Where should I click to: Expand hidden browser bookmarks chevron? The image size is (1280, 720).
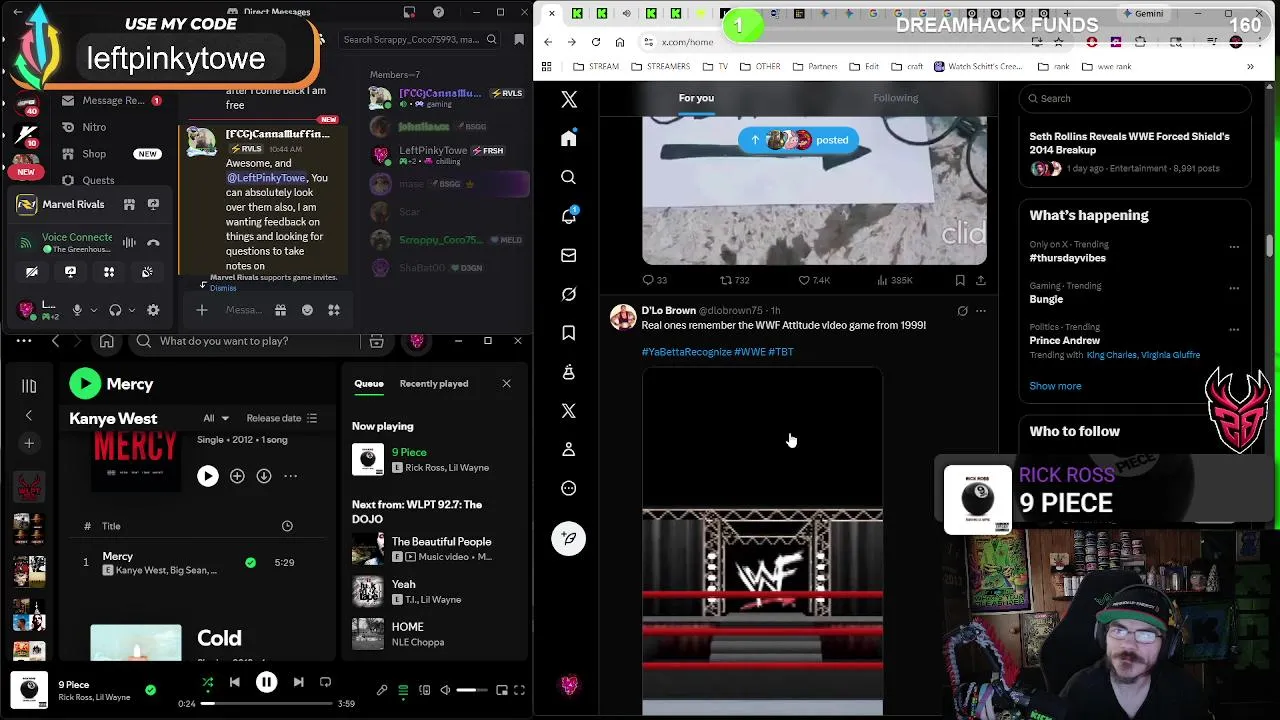[x=1250, y=67]
